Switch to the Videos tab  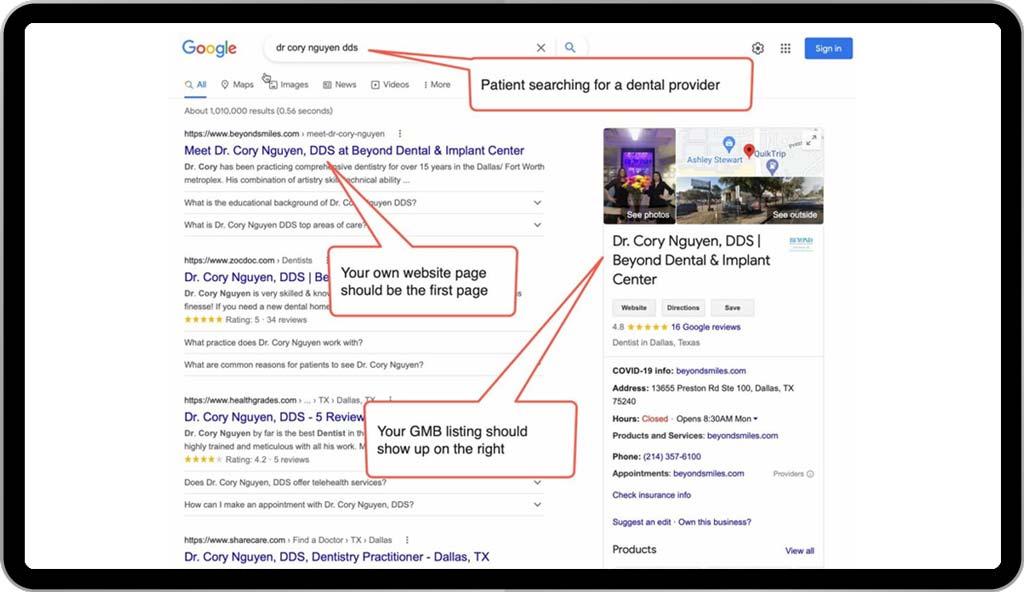[x=390, y=84]
